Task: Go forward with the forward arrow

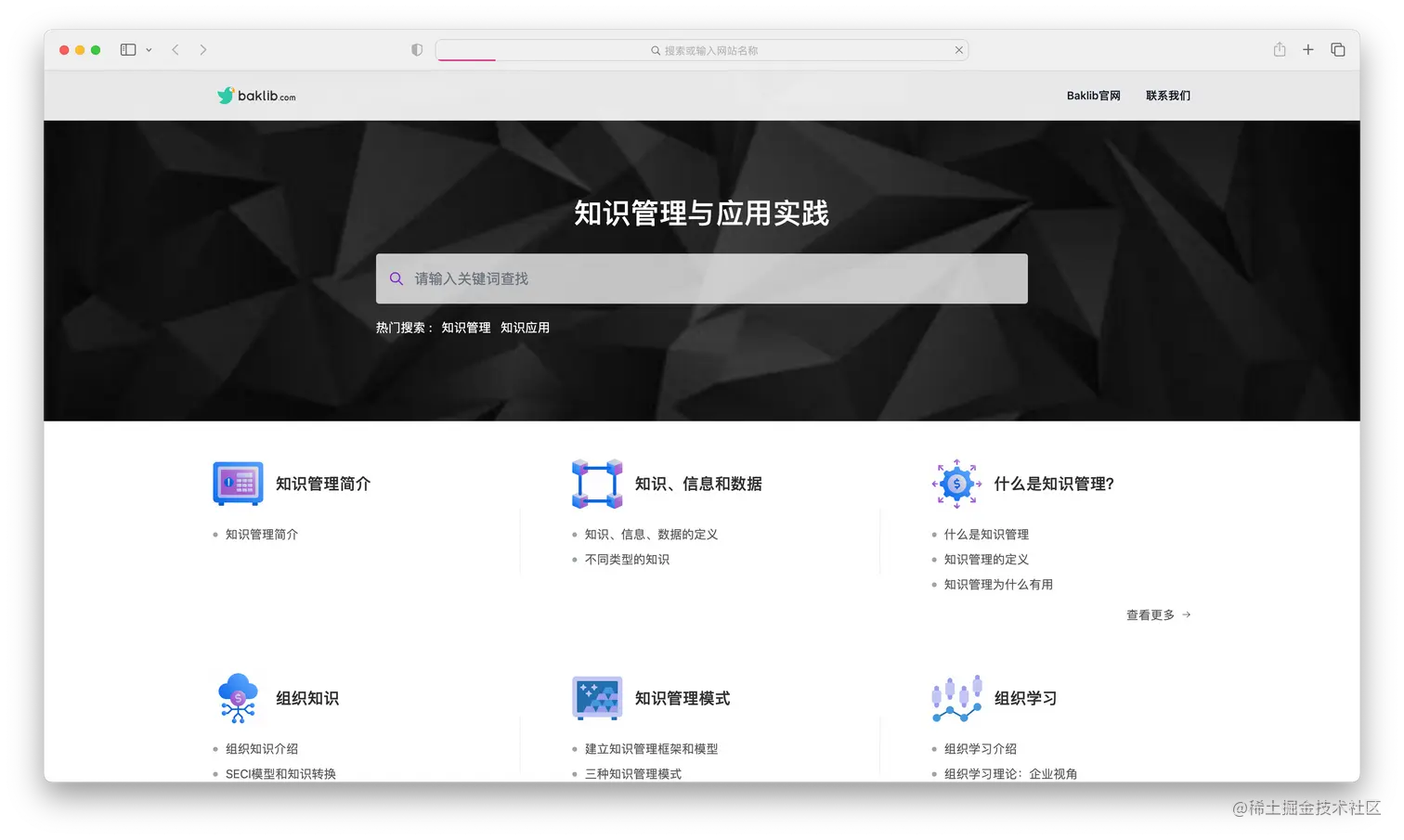Action: pos(203,50)
